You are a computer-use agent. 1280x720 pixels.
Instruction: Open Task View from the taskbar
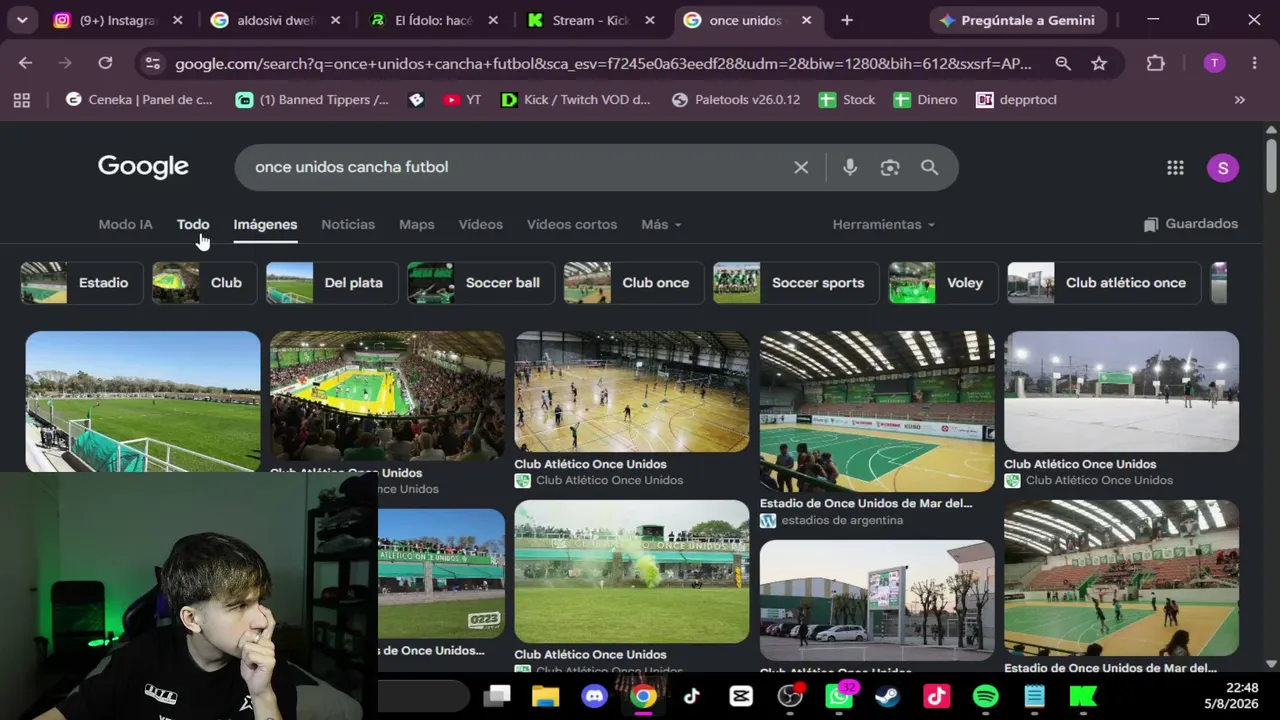point(497,695)
